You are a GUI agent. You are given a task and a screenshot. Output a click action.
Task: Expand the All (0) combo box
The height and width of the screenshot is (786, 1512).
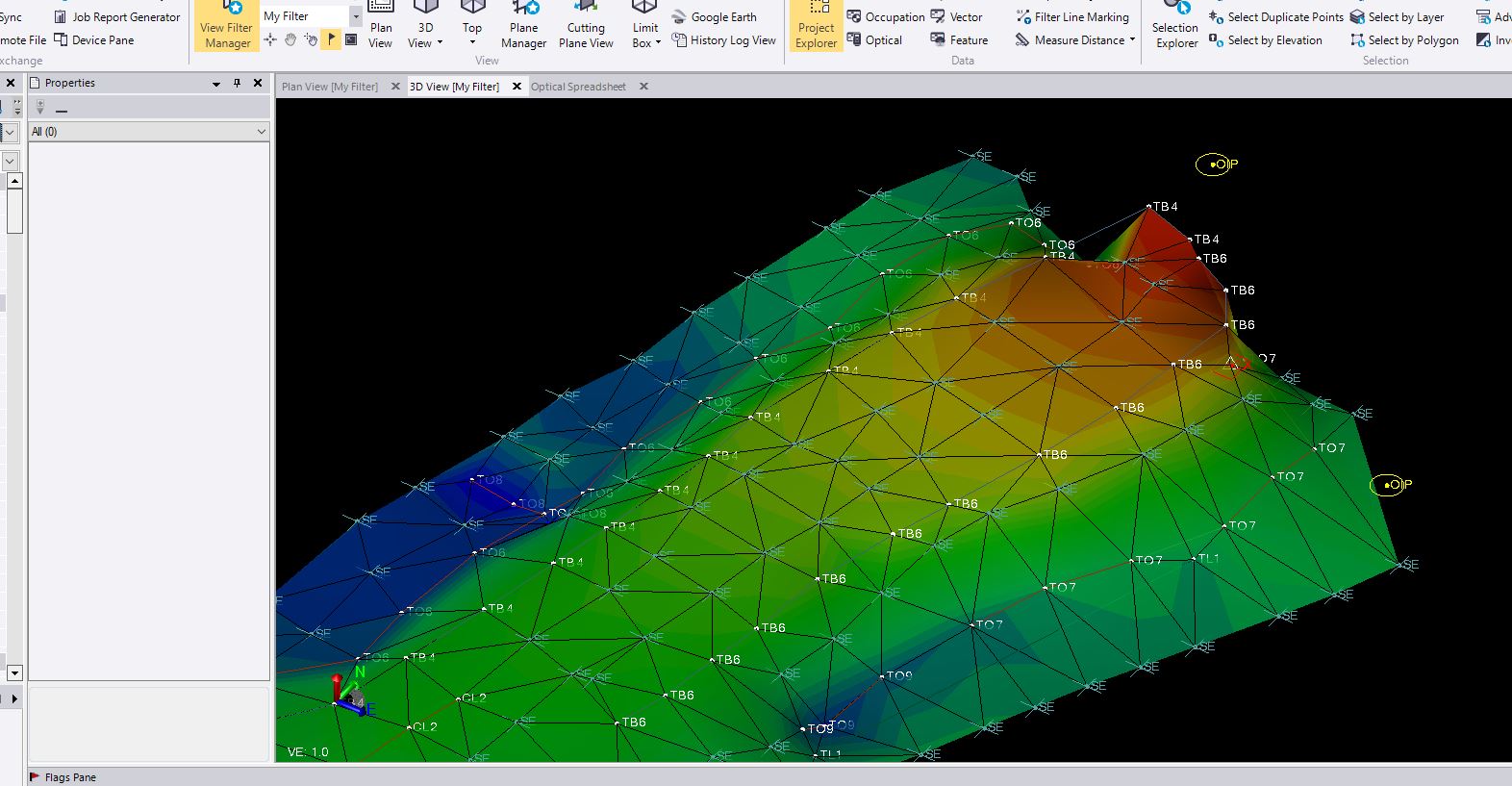click(x=261, y=132)
